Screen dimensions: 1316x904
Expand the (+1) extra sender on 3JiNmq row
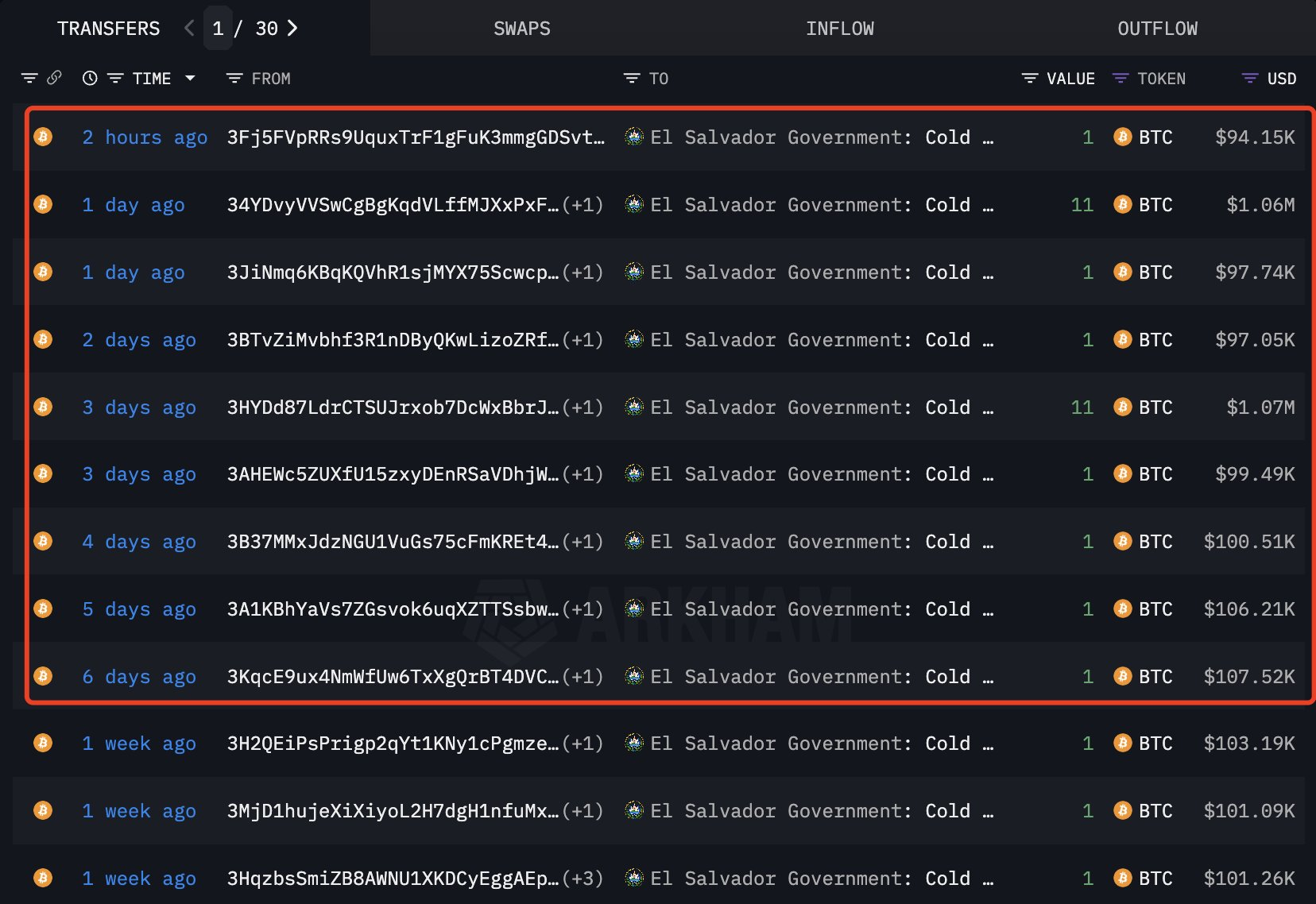583,272
